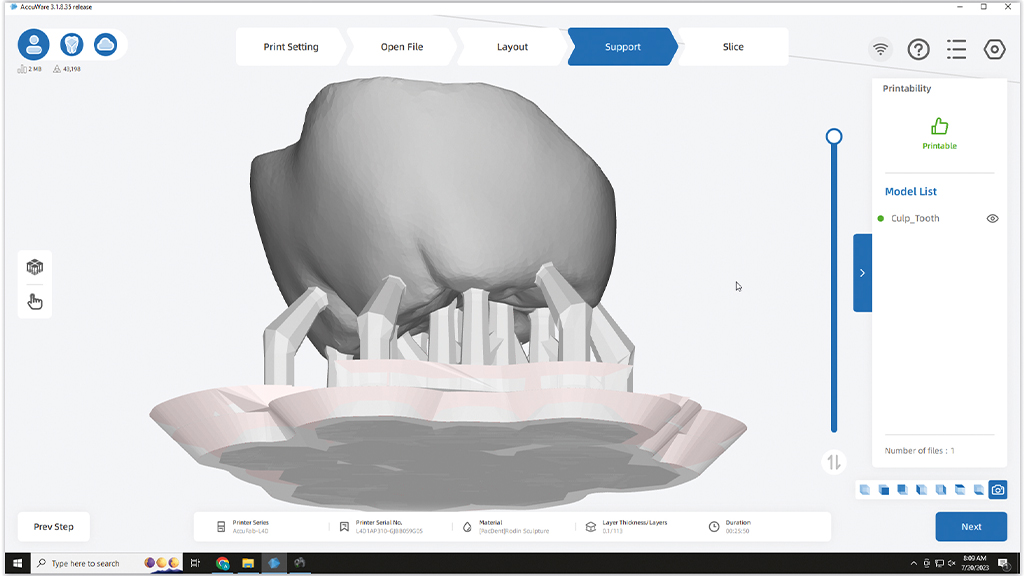1024x576 pixels.
Task: Go to the Slice step tab
Action: point(733,47)
